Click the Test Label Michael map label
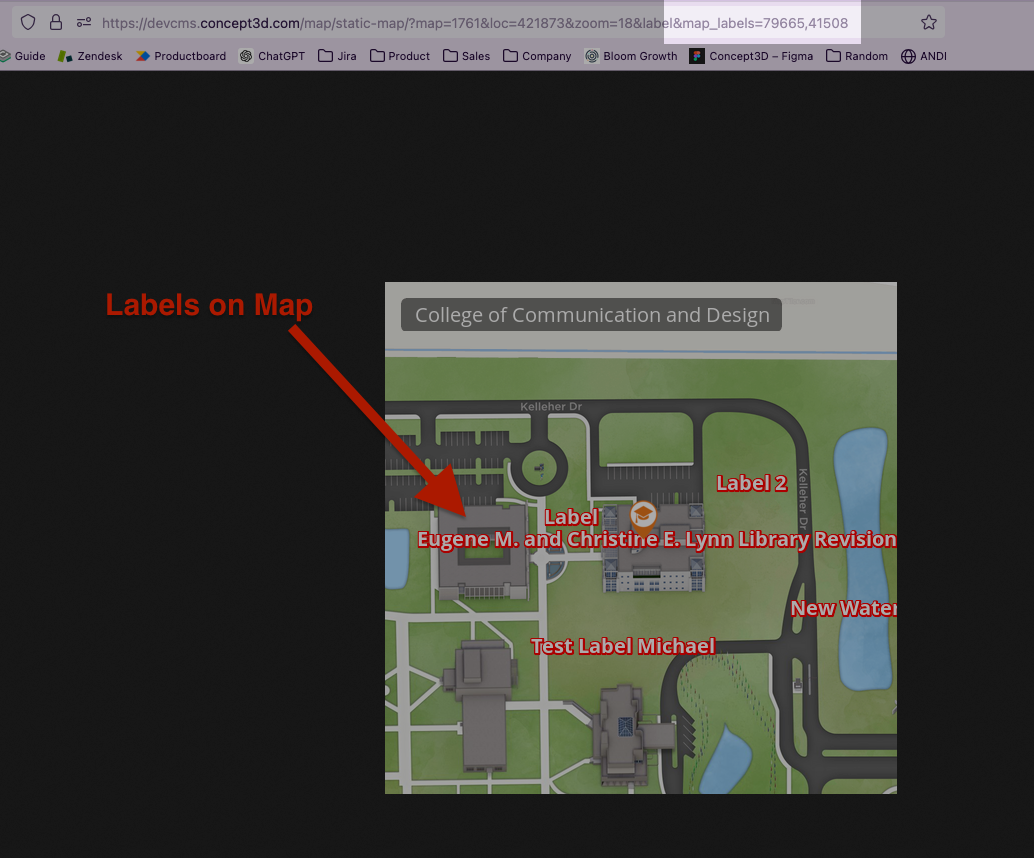The height and width of the screenshot is (858, 1034). [623, 646]
